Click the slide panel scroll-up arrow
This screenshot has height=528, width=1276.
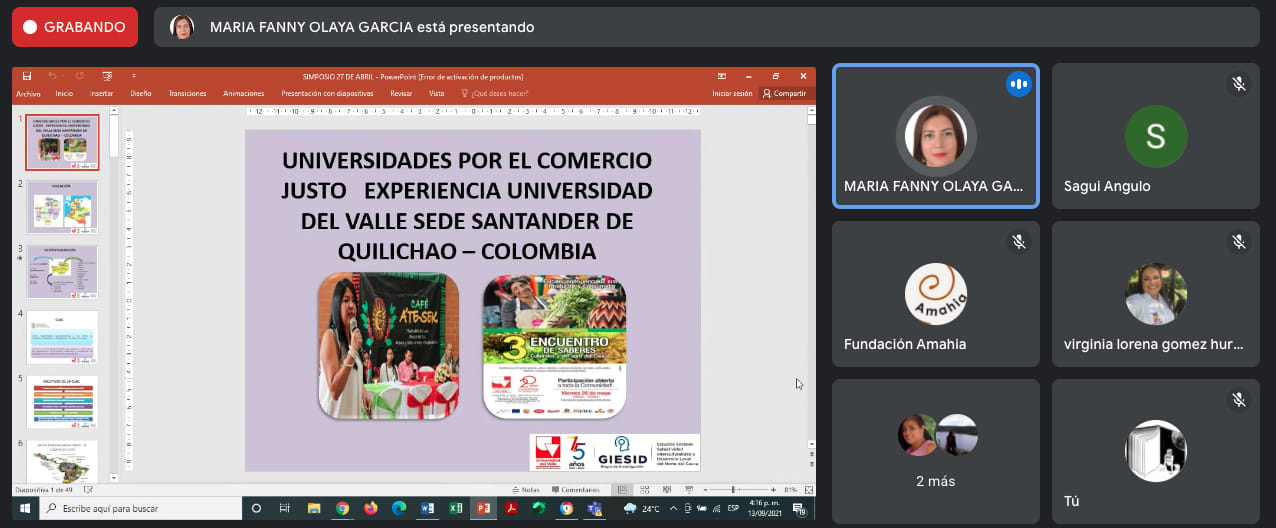click(114, 112)
